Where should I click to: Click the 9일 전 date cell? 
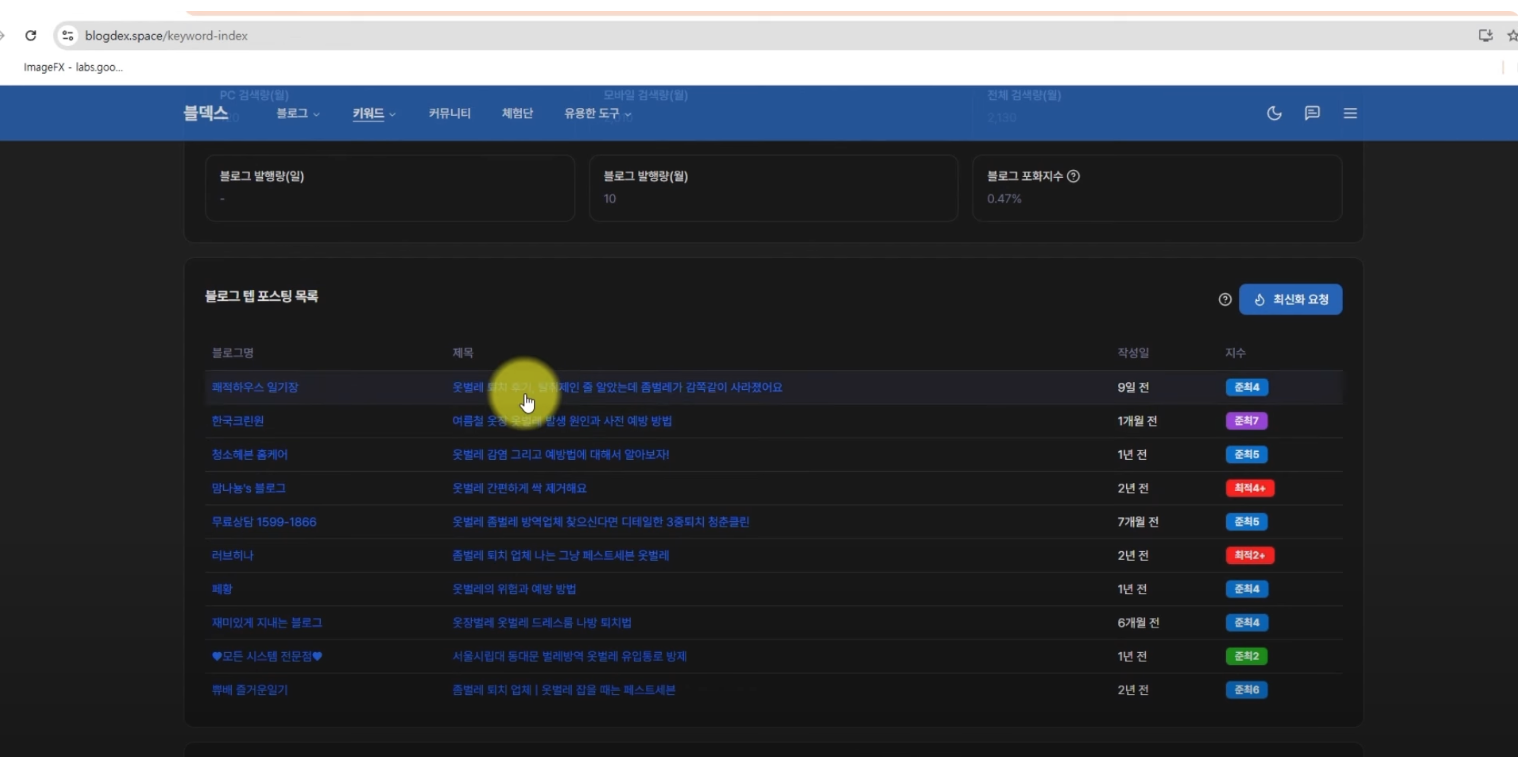tap(1133, 387)
